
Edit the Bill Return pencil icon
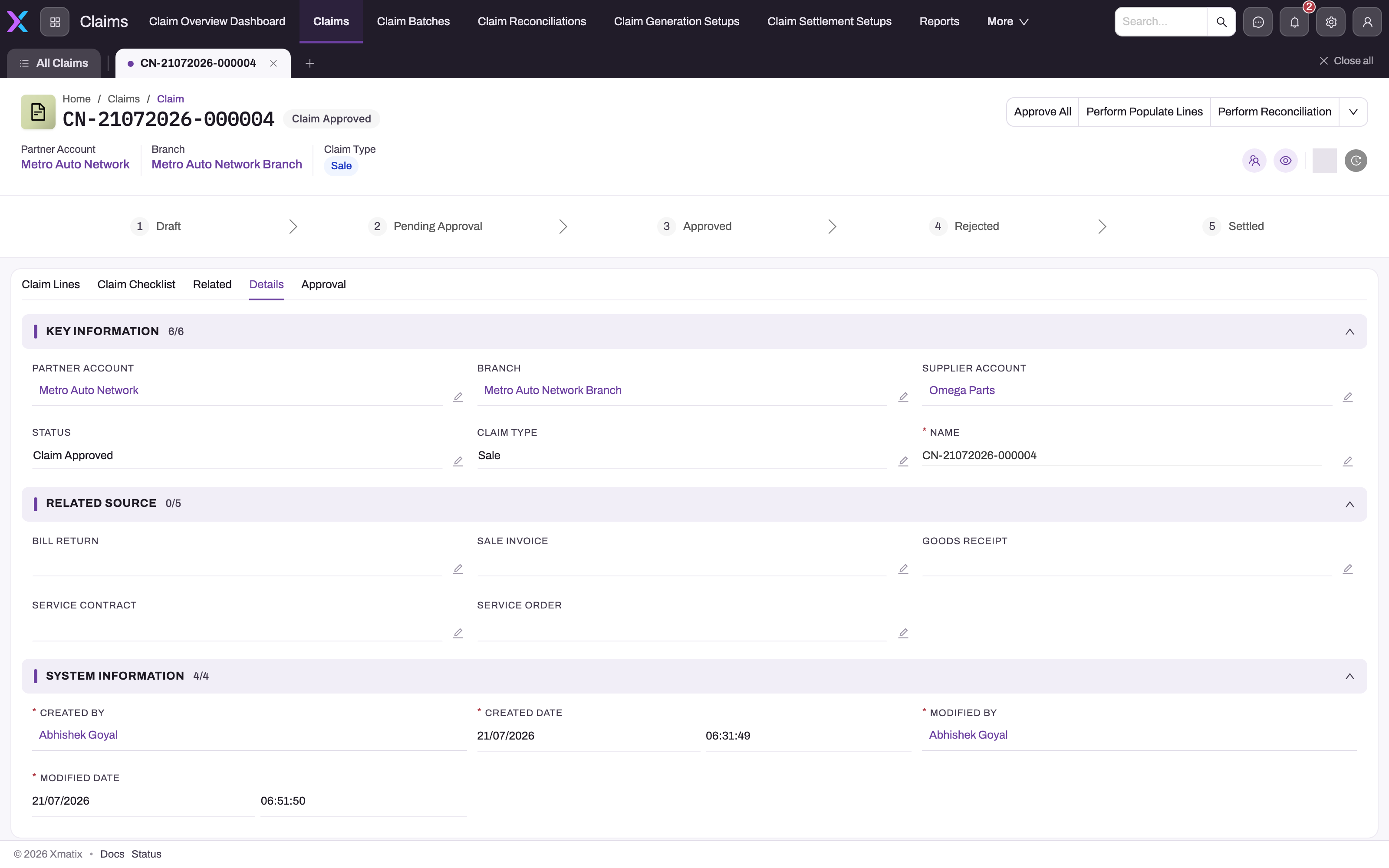point(458,569)
